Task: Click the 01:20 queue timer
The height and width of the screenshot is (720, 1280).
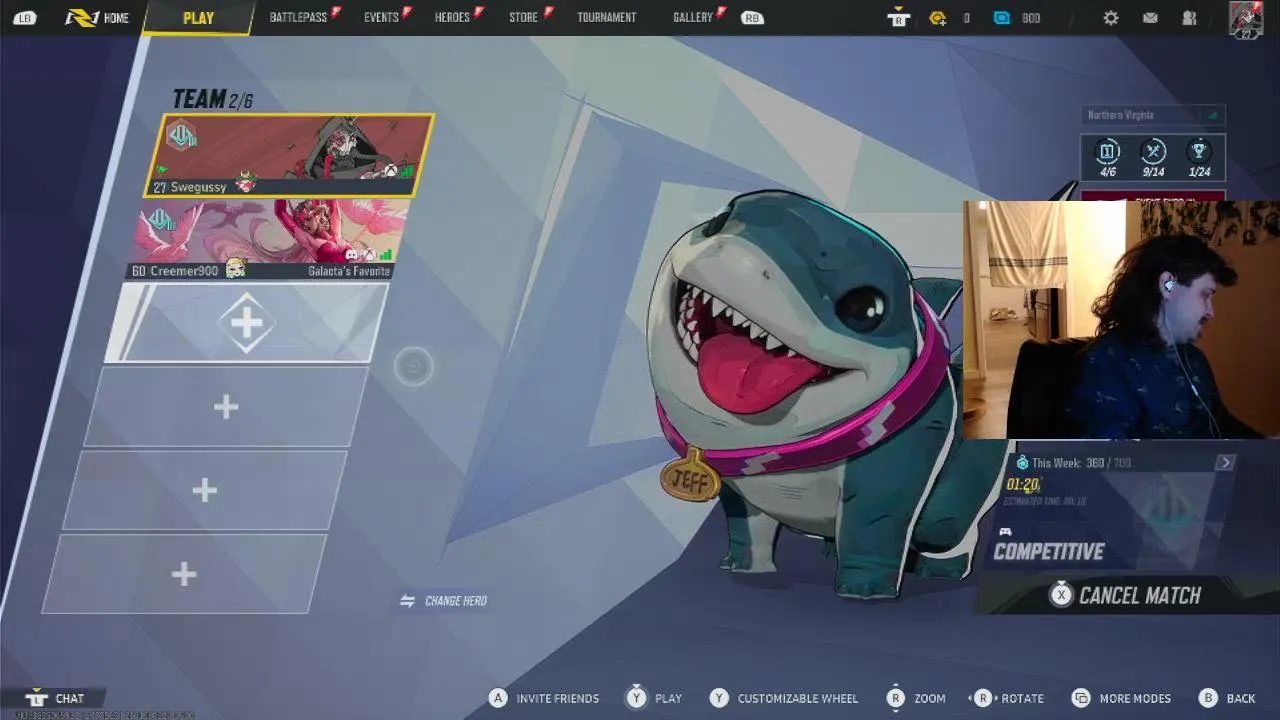Action: pyautogui.click(x=1022, y=484)
